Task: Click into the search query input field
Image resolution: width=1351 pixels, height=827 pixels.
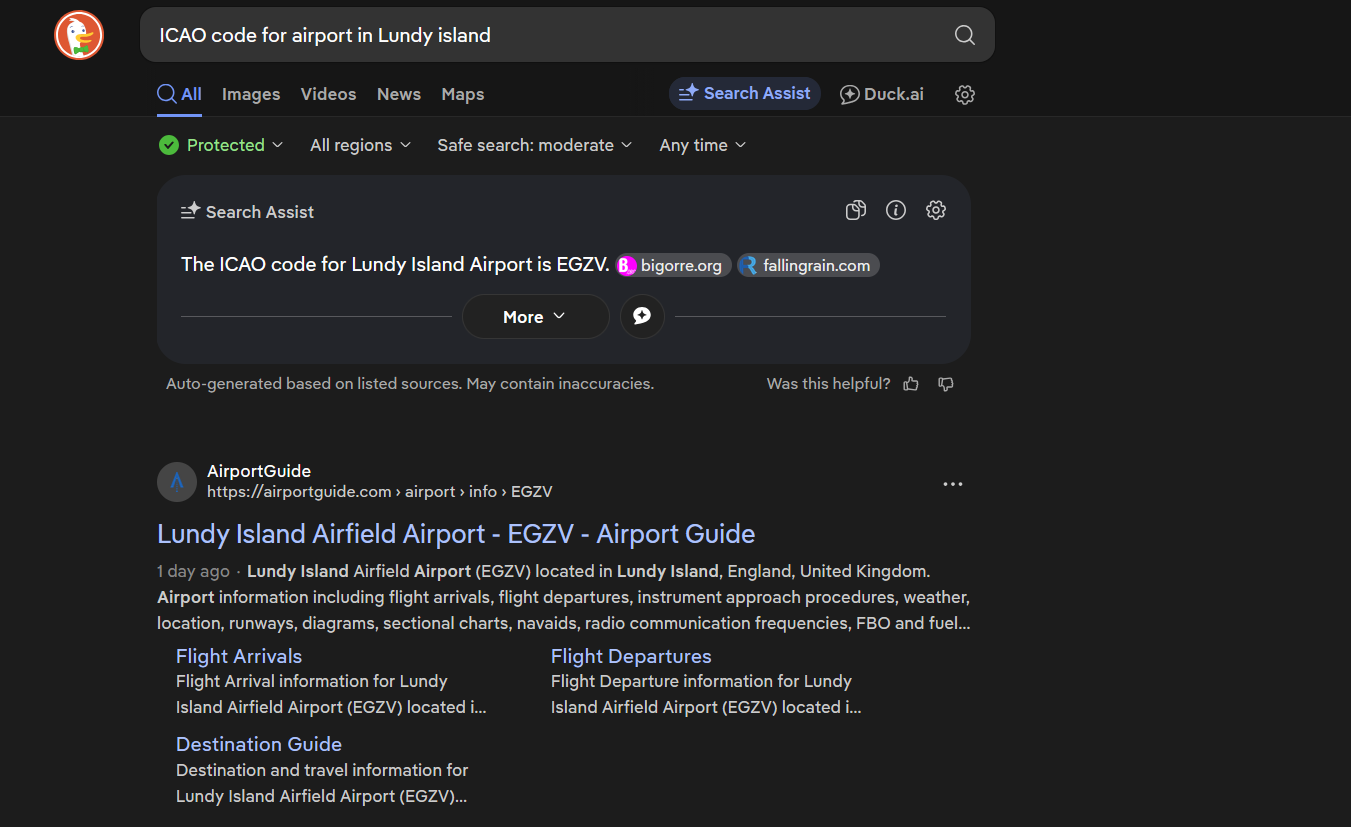Action: pos(540,35)
